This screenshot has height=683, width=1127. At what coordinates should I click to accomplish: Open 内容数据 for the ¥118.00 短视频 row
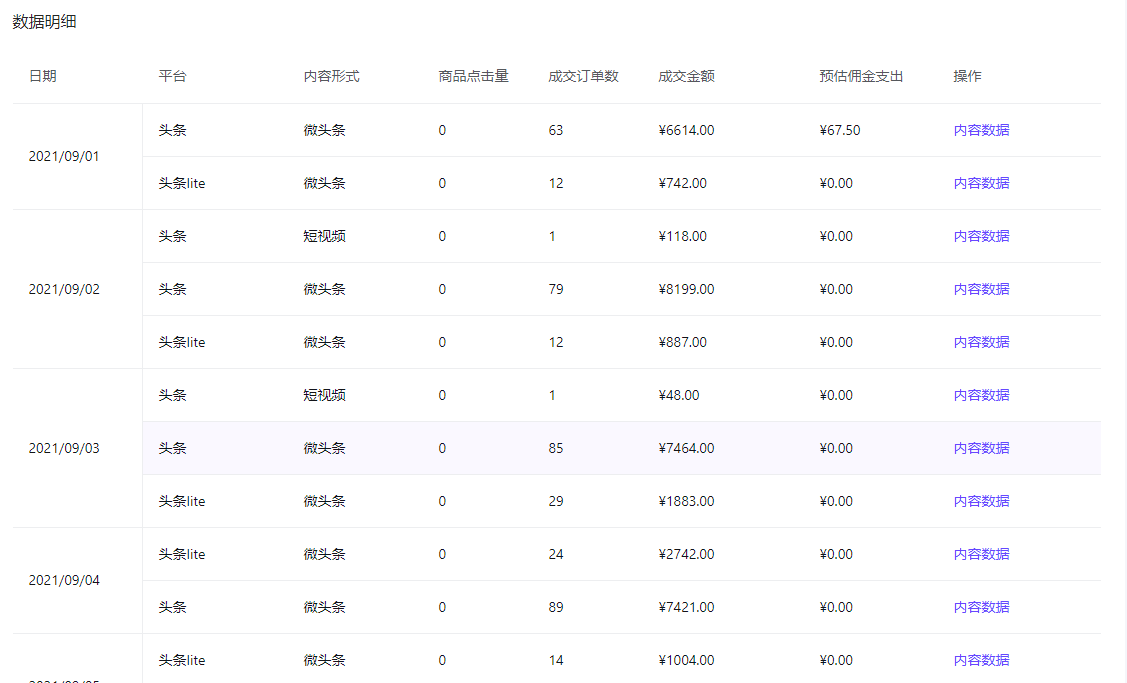981,237
